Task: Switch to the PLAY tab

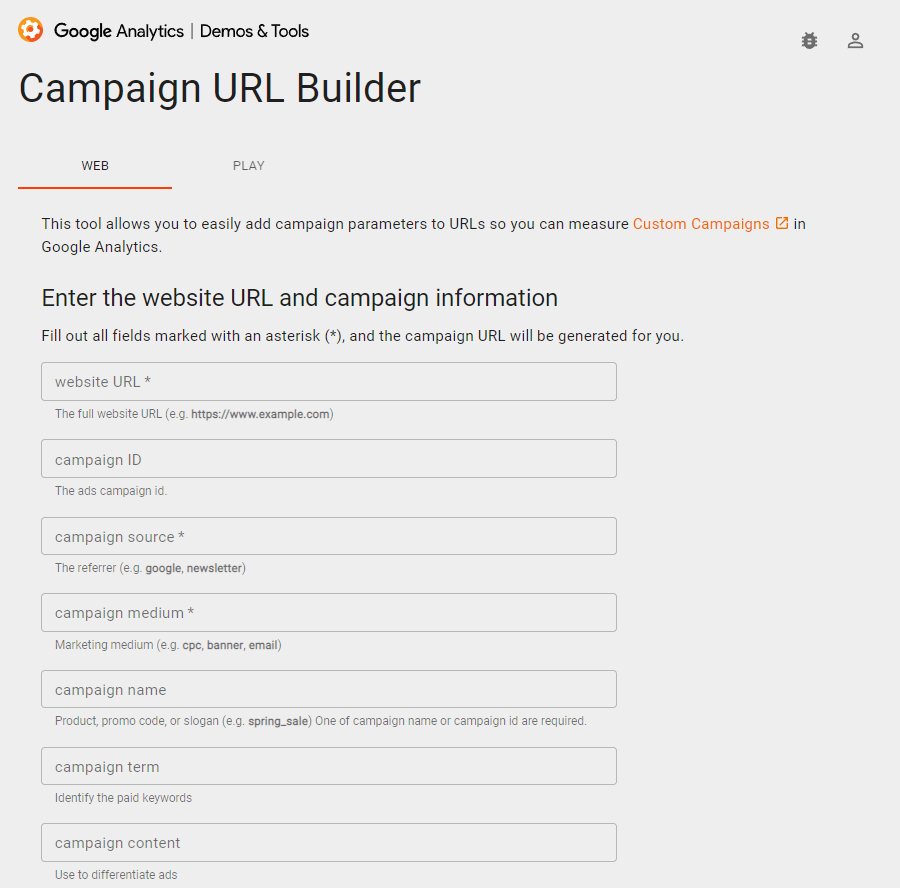Action: tap(249, 166)
